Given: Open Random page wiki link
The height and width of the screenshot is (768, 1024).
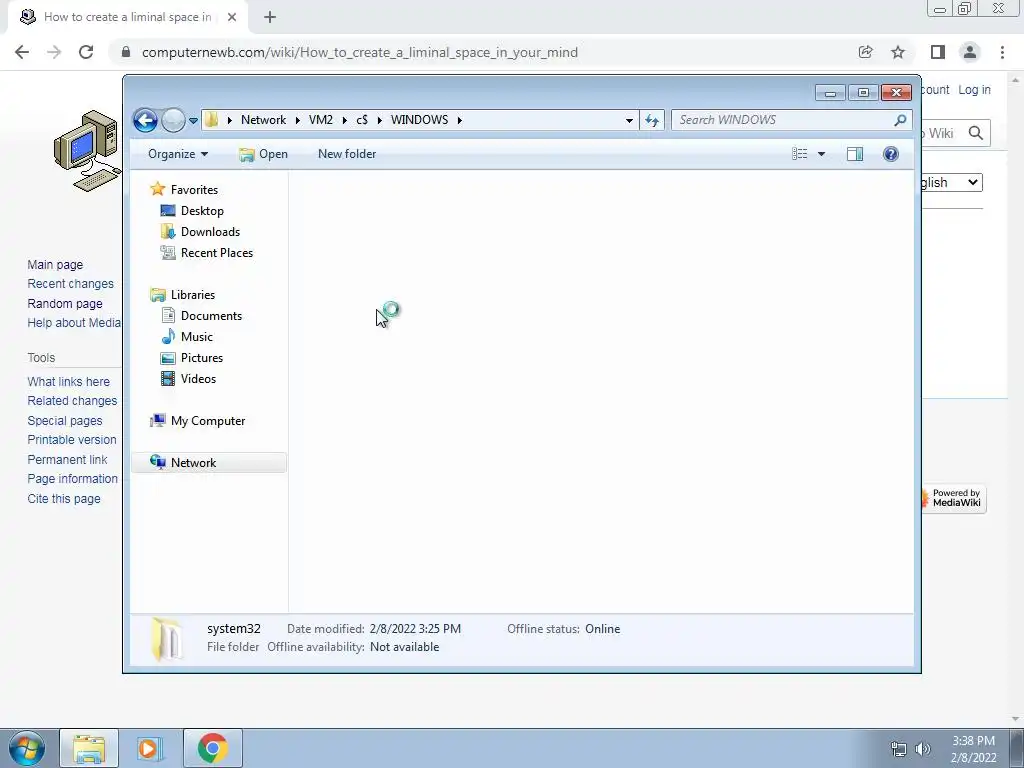Looking at the screenshot, I should [x=65, y=304].
